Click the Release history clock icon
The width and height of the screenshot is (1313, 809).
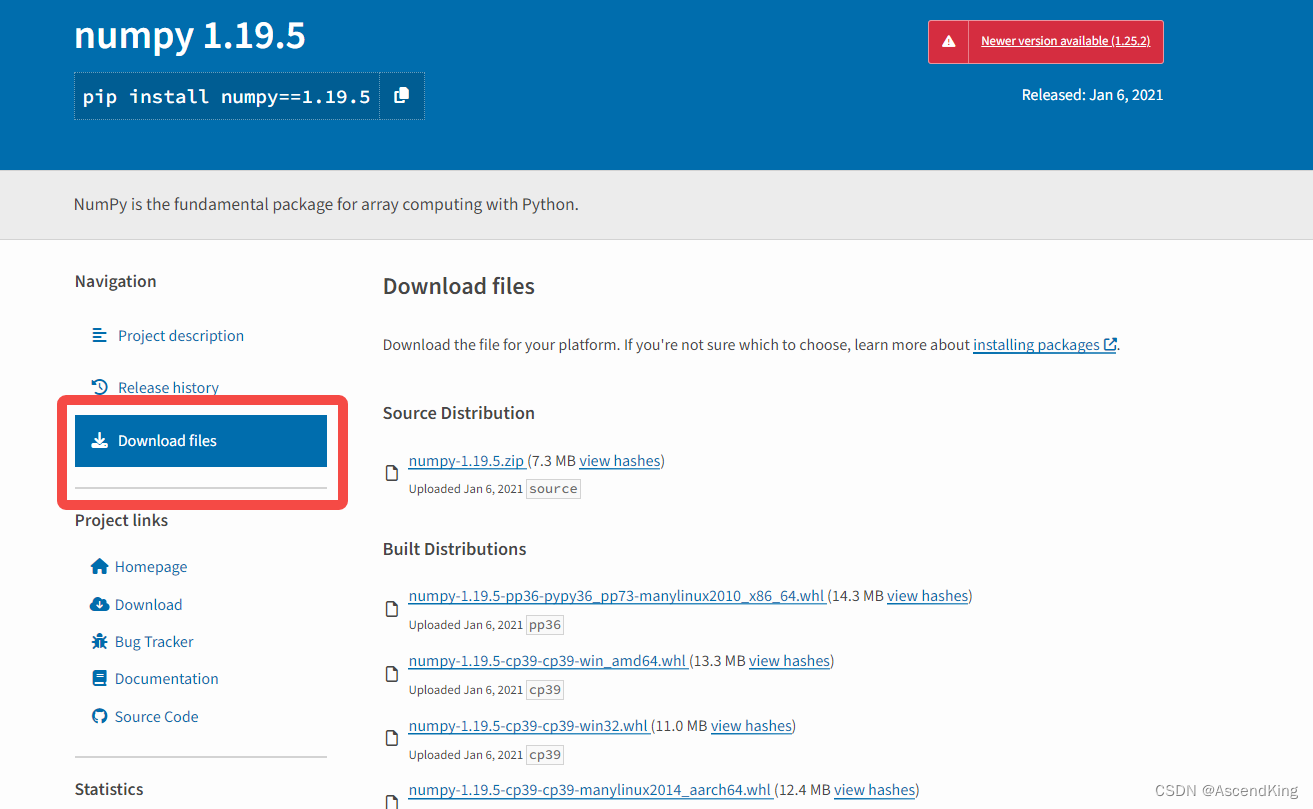[99, 387]
